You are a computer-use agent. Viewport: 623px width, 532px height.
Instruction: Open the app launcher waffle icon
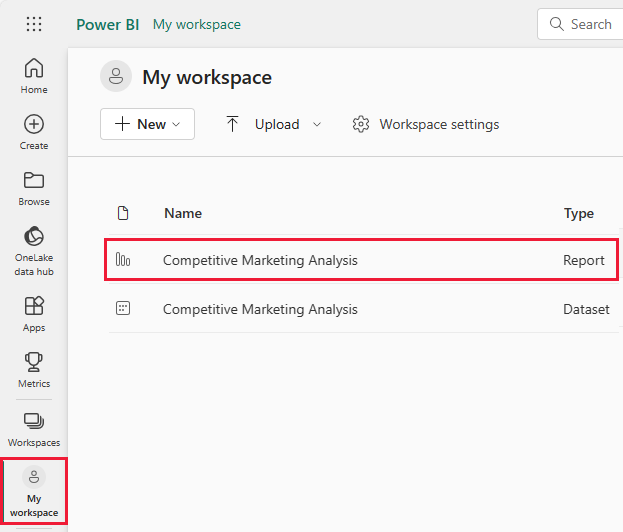tap(34, 24)
